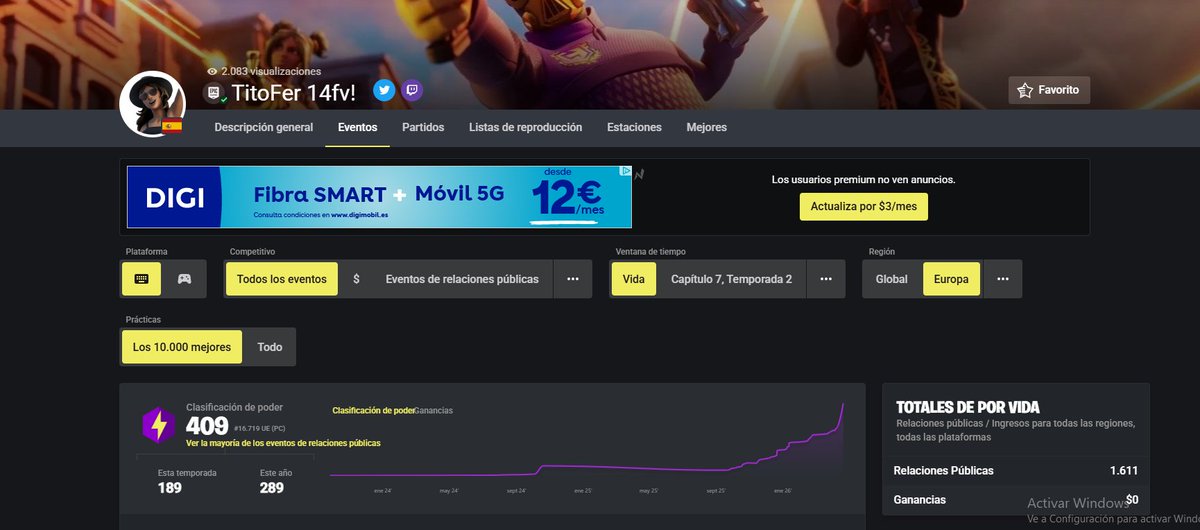The image size is (1200, 530).
Task: Expand more competitive filter options
Action: pos(573,279)
